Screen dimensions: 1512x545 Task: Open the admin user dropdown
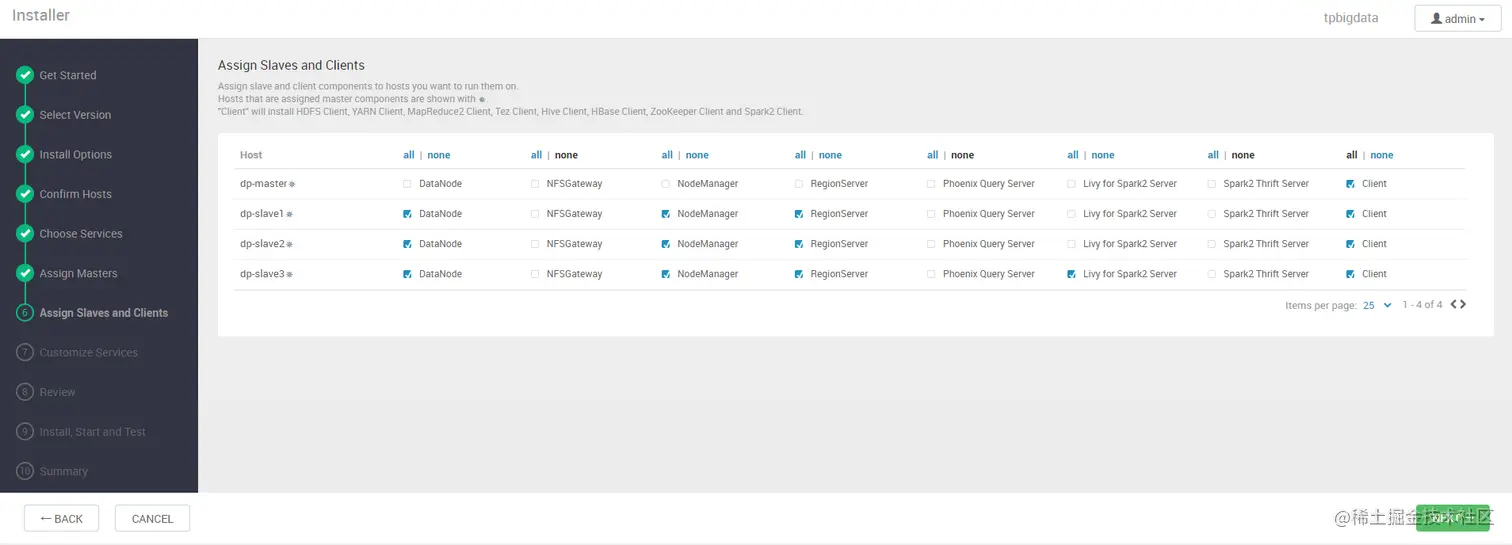(1458, 19)
